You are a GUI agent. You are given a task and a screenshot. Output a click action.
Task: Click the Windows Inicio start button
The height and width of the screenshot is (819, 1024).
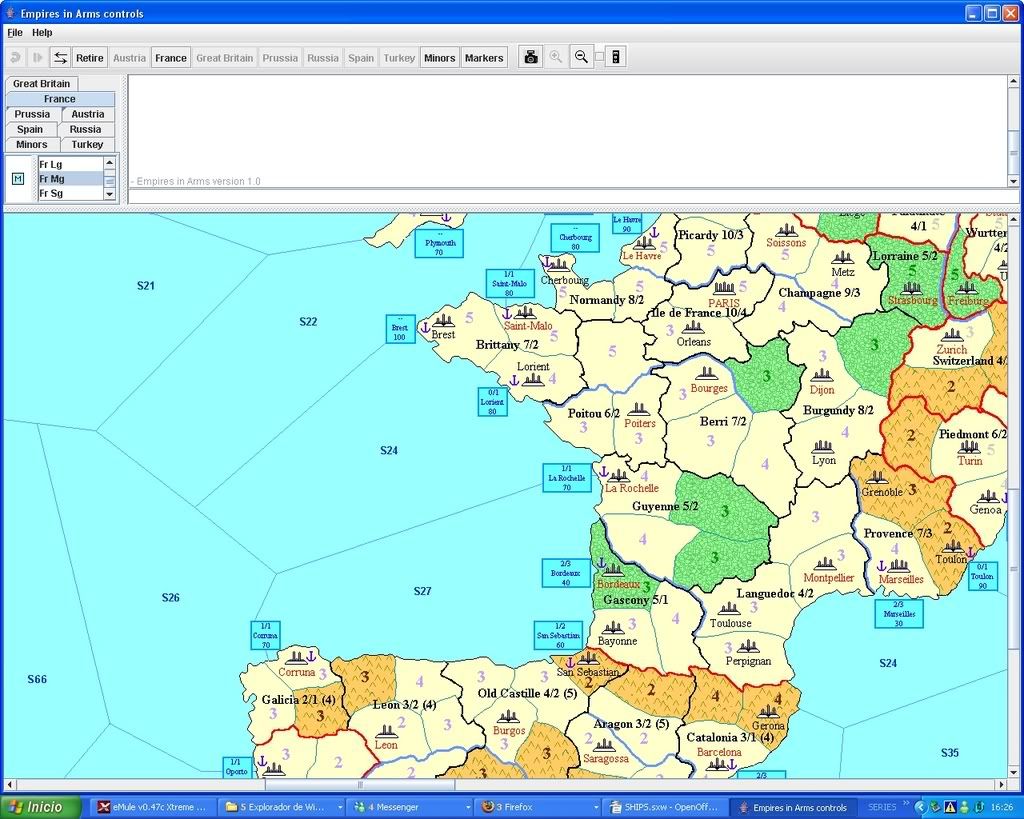40,807
